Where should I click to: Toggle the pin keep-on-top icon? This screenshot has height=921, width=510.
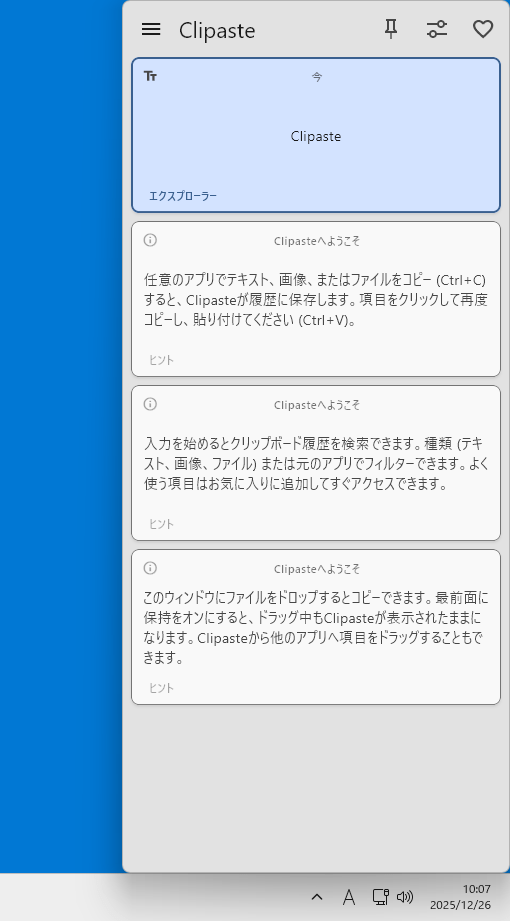(x=391, y=29)
